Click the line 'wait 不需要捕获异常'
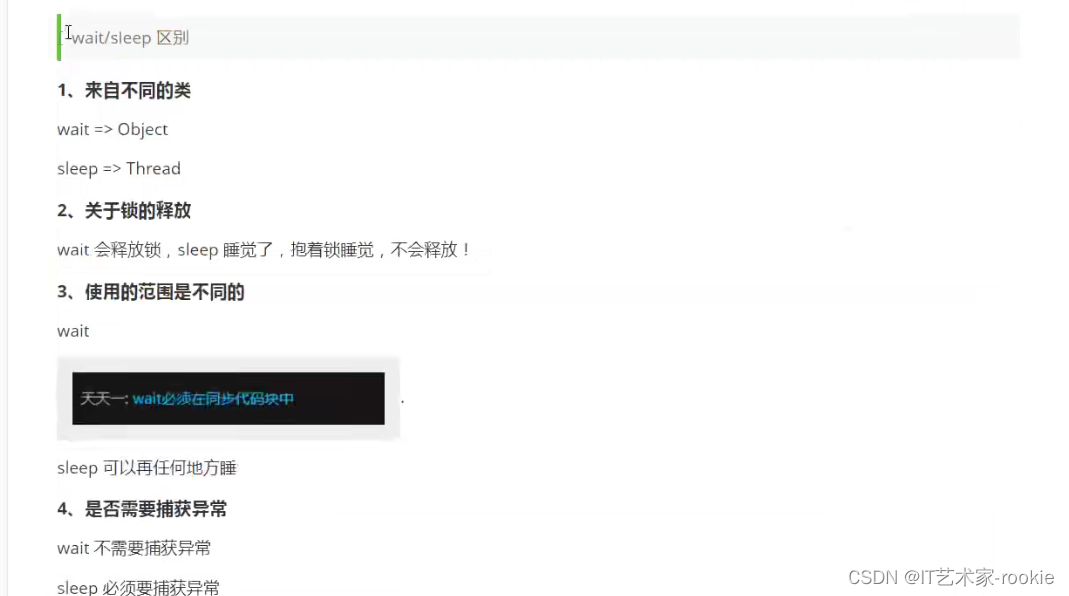The image size is (1069, 596). [134, 548]
